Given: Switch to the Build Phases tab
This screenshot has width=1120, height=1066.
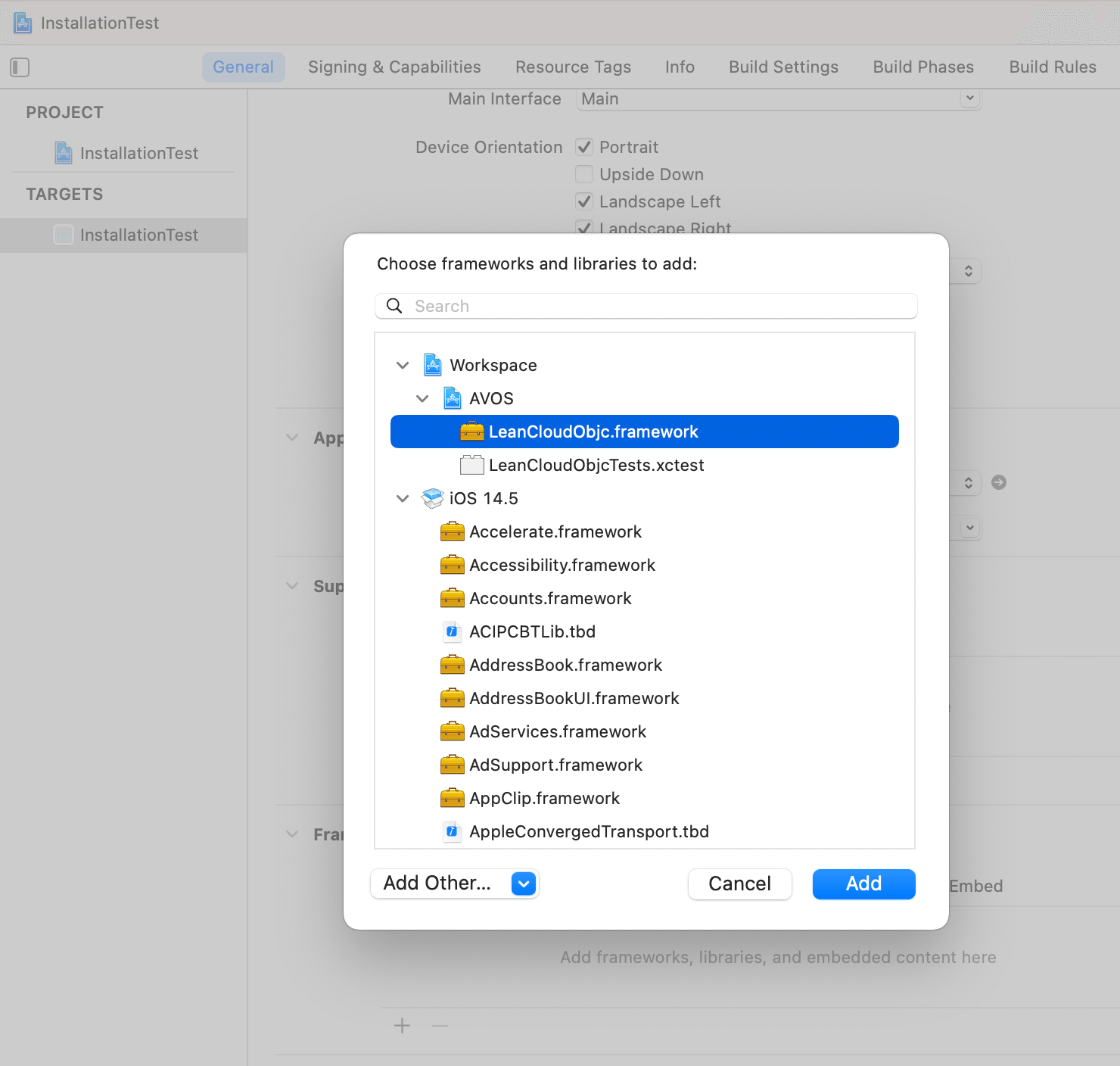Looking at the screenshot, I should 922,67.
